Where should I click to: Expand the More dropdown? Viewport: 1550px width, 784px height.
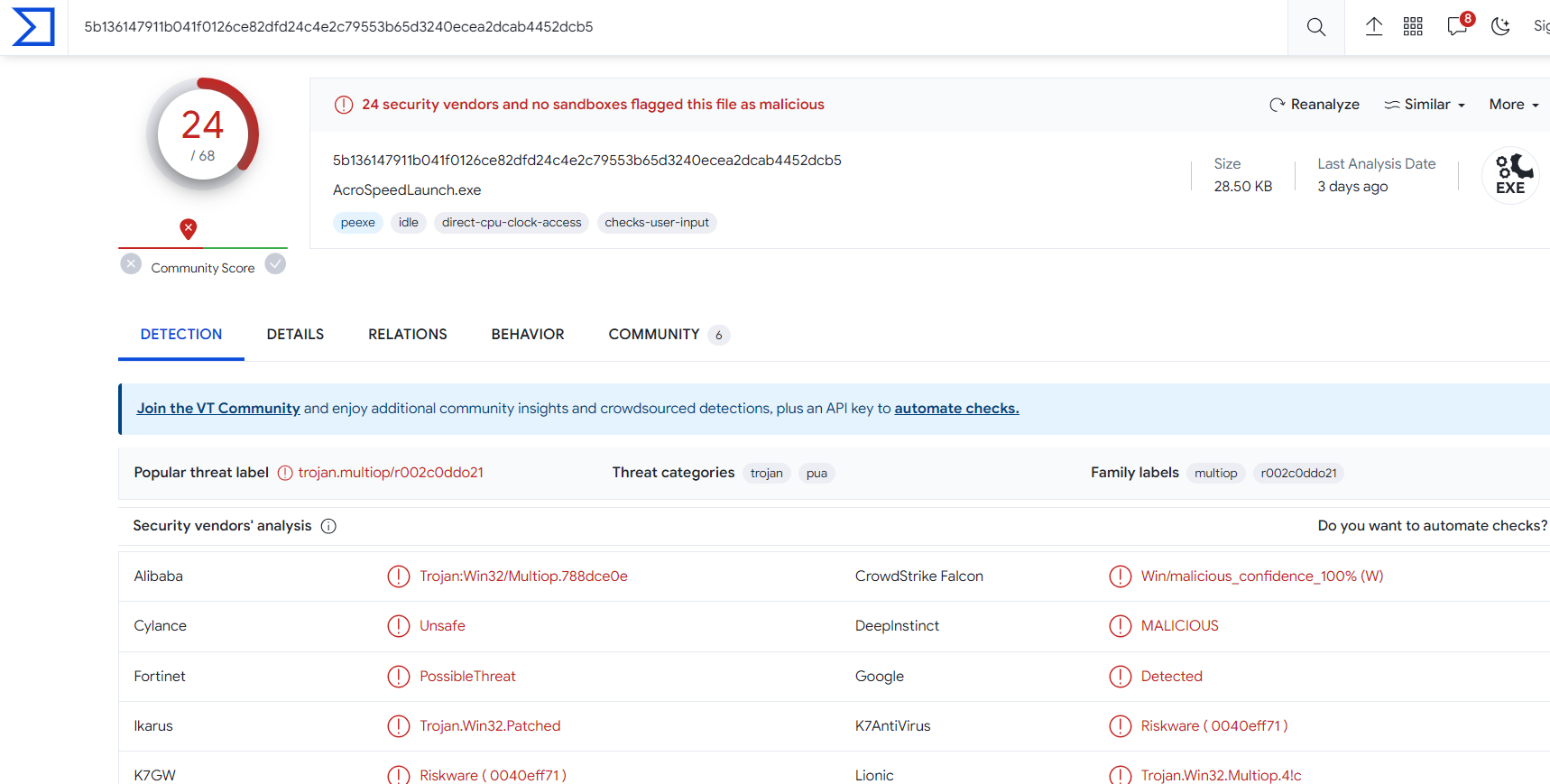click(x=1514, y=105)
